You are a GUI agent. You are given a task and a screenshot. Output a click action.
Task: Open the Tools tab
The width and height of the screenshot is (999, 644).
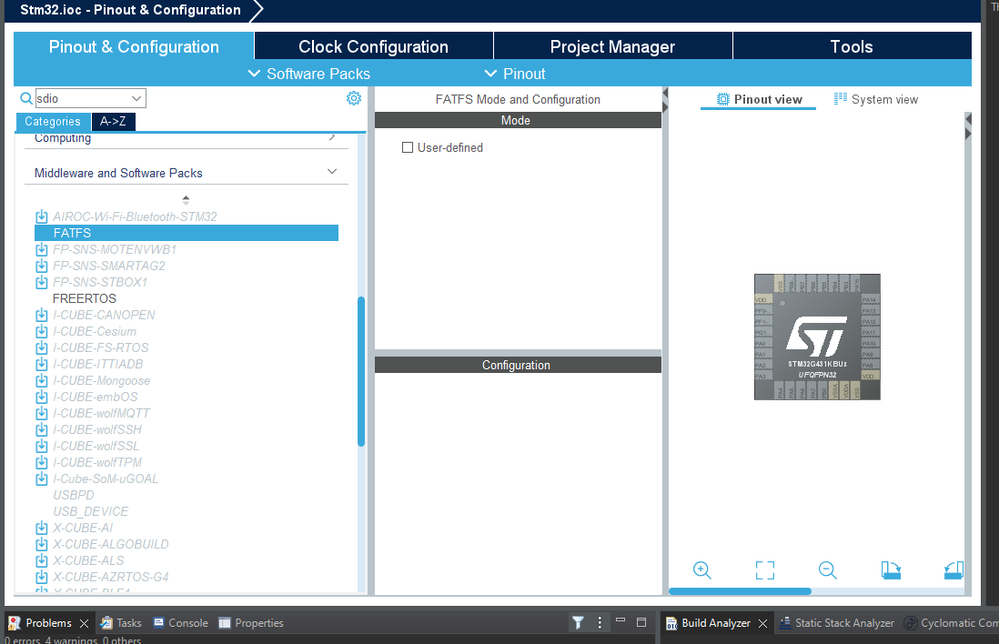point(852,47)
